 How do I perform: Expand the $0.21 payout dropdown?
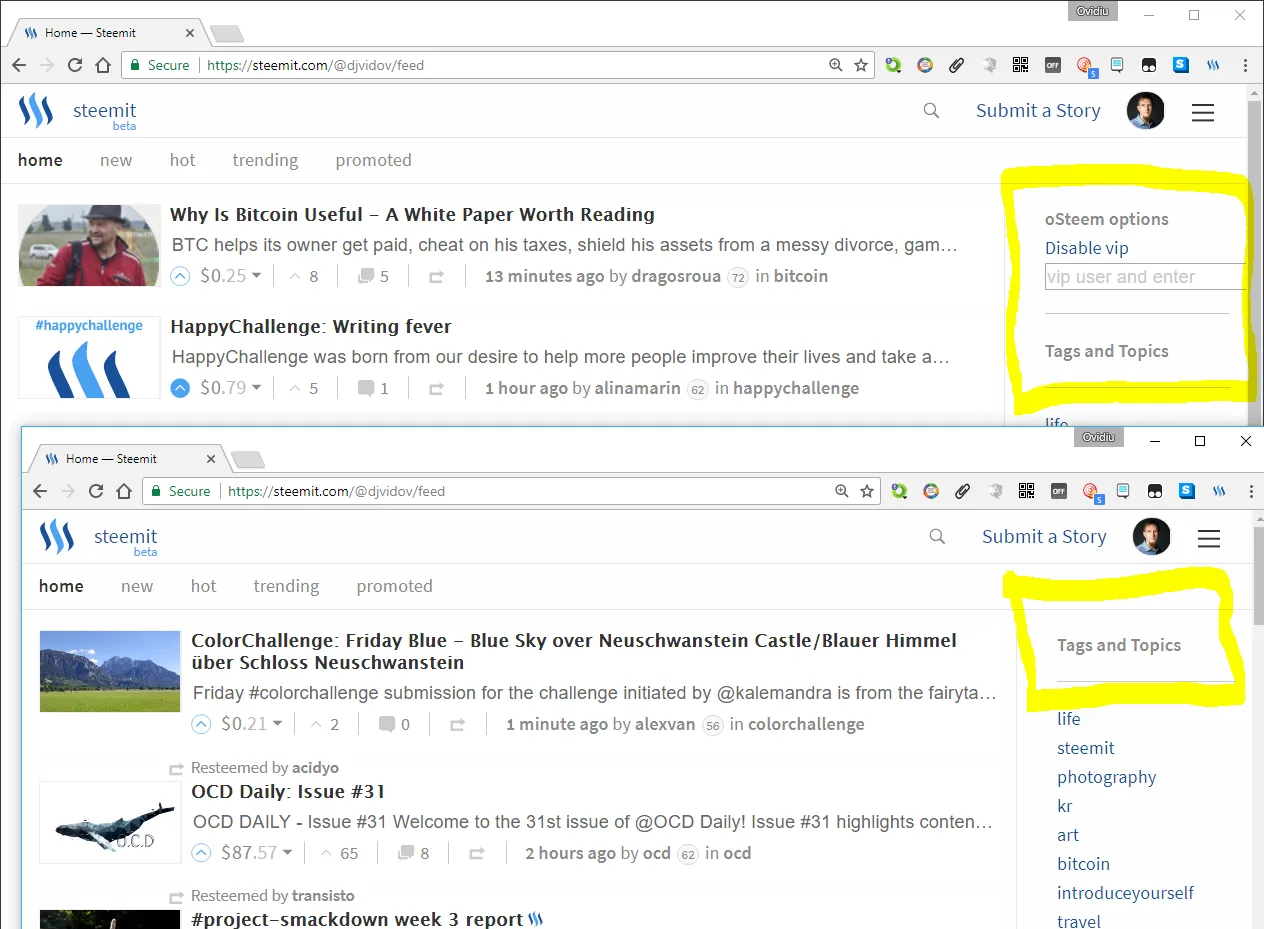[x=277, y=724]
